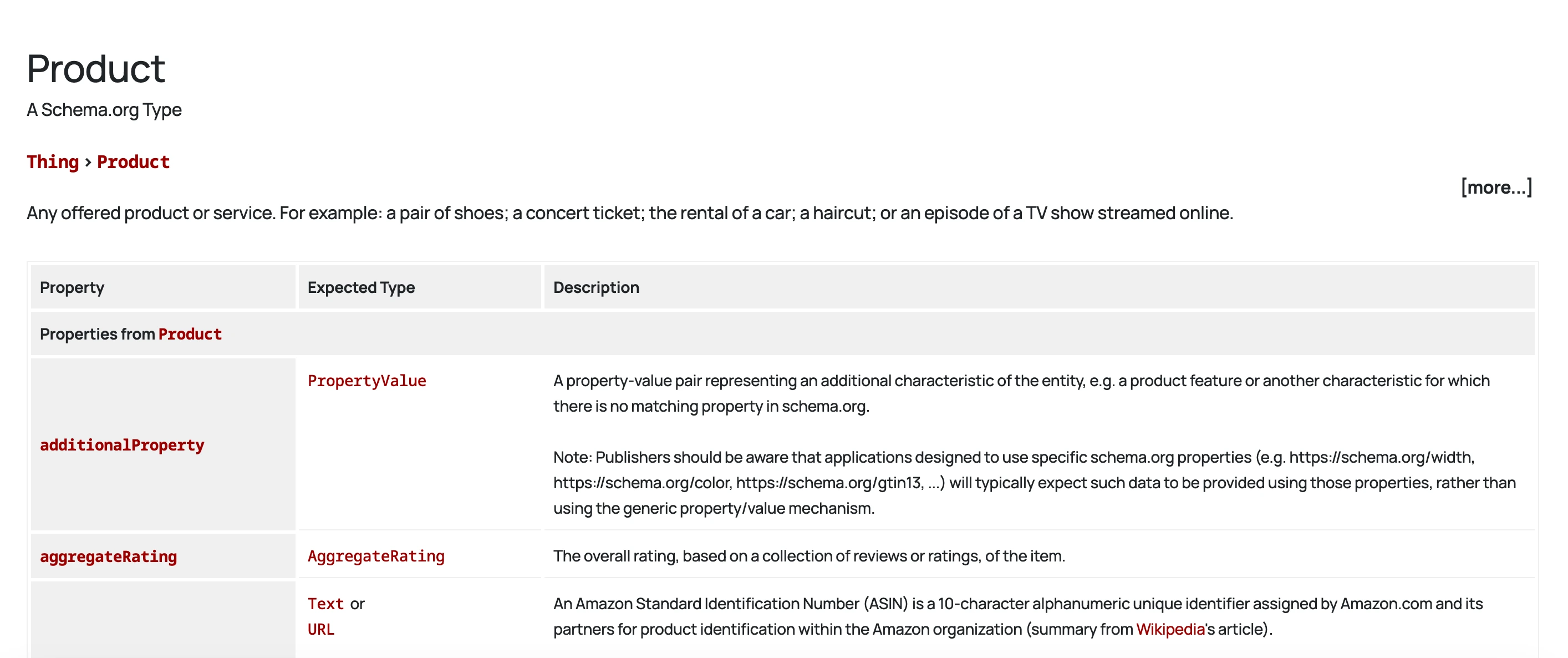The image size is (1568, 658).
Task: Open the aggregateRating property link
Action: pyautogui.click(x=108, y=556)
